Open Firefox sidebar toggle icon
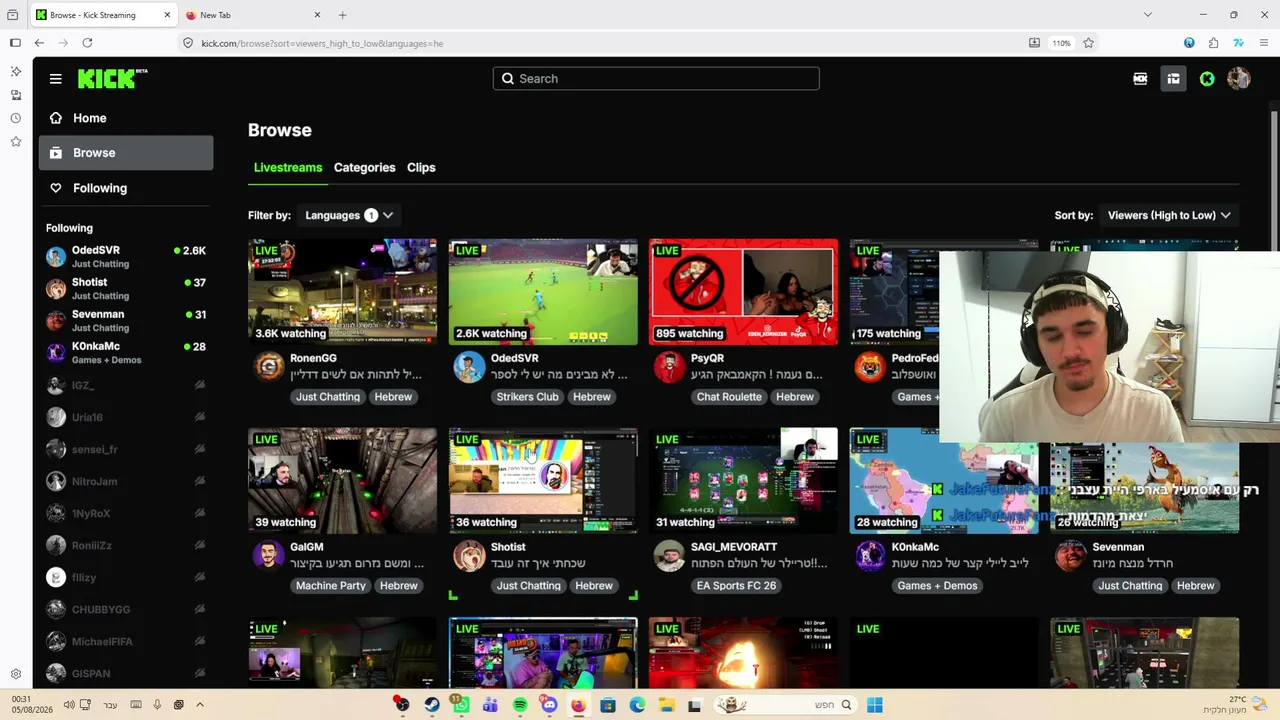This screenshot has width=1280, height=720. pyautogui.click(x=15, y=43)
